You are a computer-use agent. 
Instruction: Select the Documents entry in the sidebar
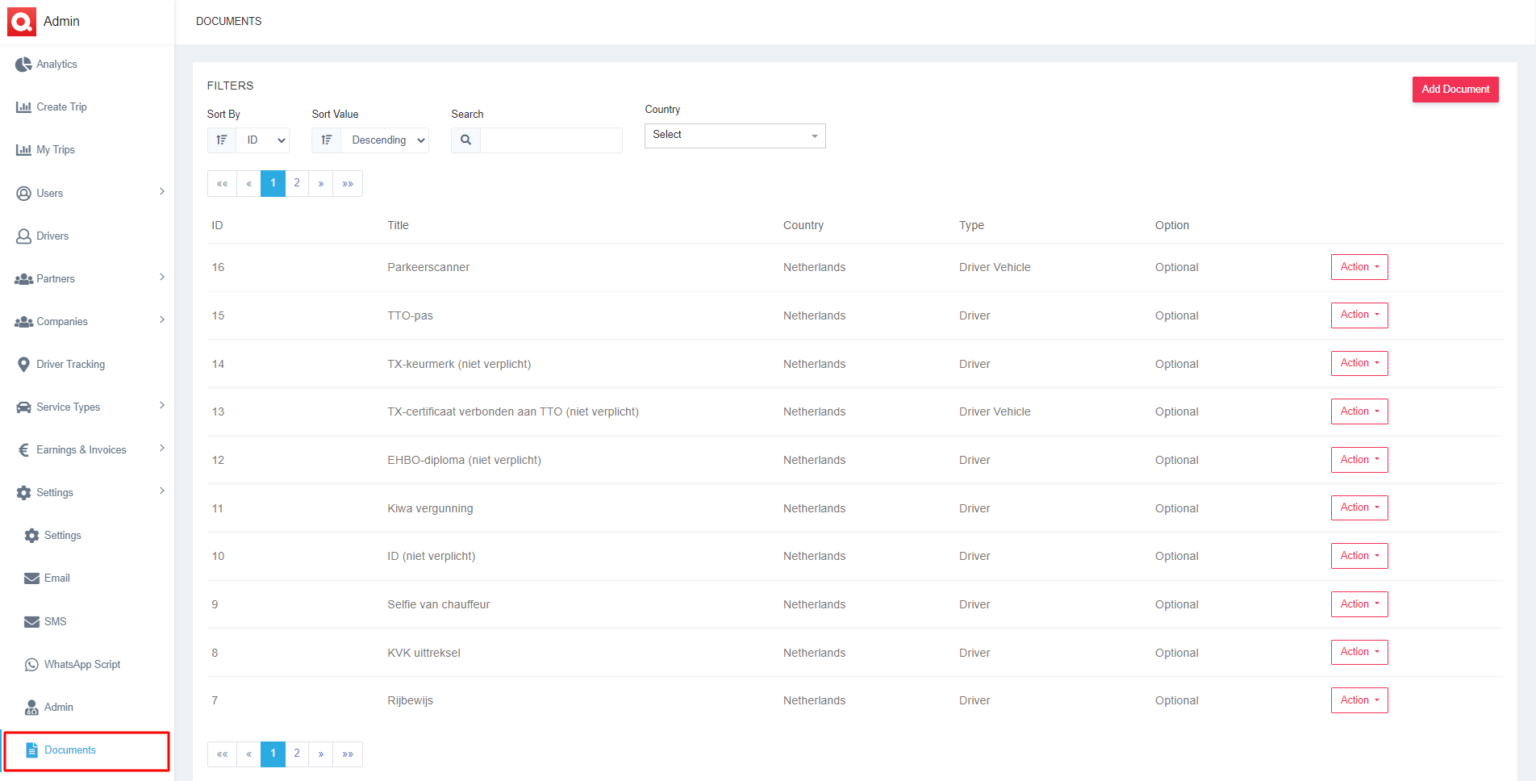click(x=71, y=749)
